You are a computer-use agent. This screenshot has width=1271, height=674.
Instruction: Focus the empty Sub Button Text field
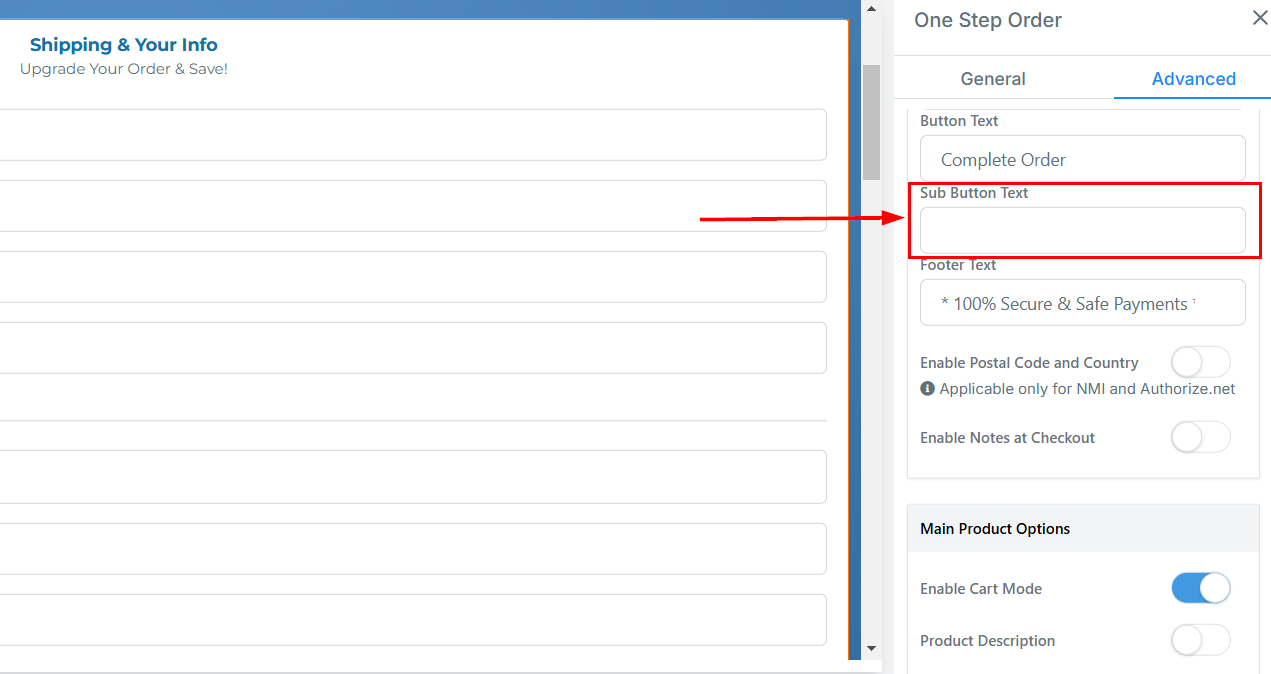pyautogui.click(x=1082, y=231)
